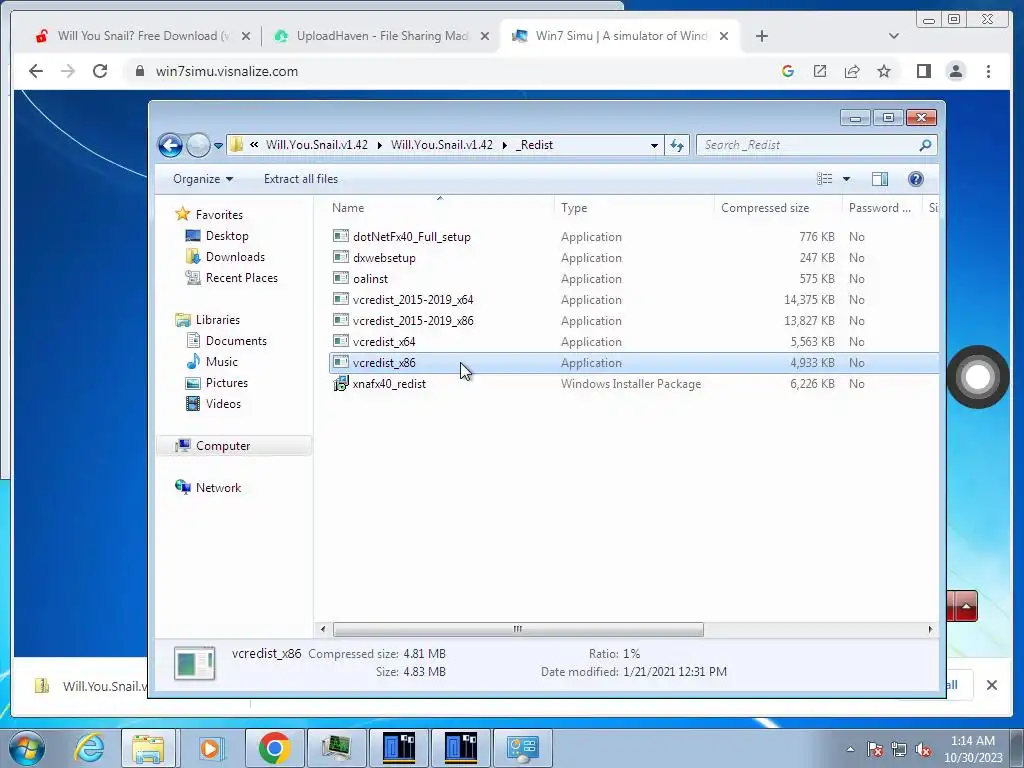
Task: Click the URL win7simu.visnalize.com
Action: [x=227, y=71]
